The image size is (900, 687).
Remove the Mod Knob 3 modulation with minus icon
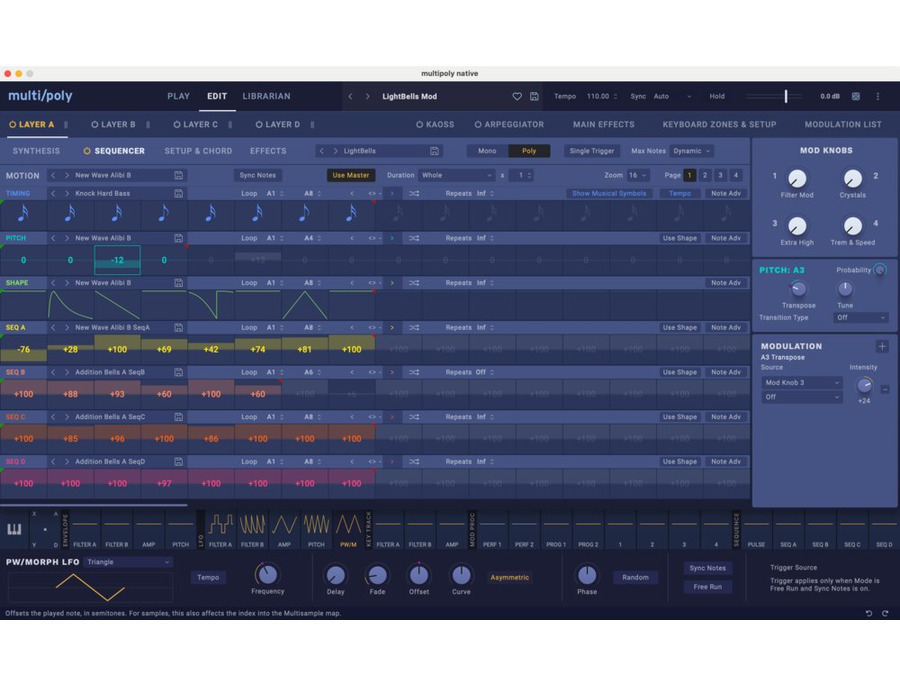pyautogui.click(x=885, y=389)
